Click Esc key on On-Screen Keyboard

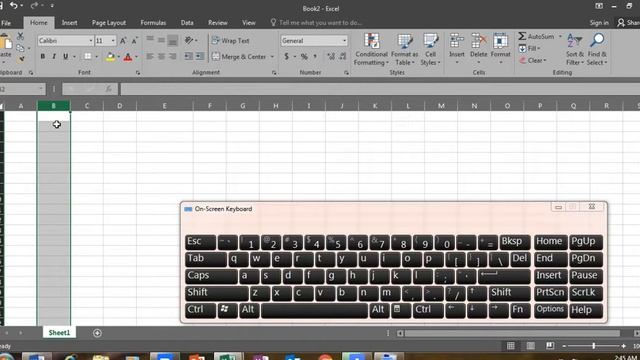pyautogui.click(x=200, y=242)
